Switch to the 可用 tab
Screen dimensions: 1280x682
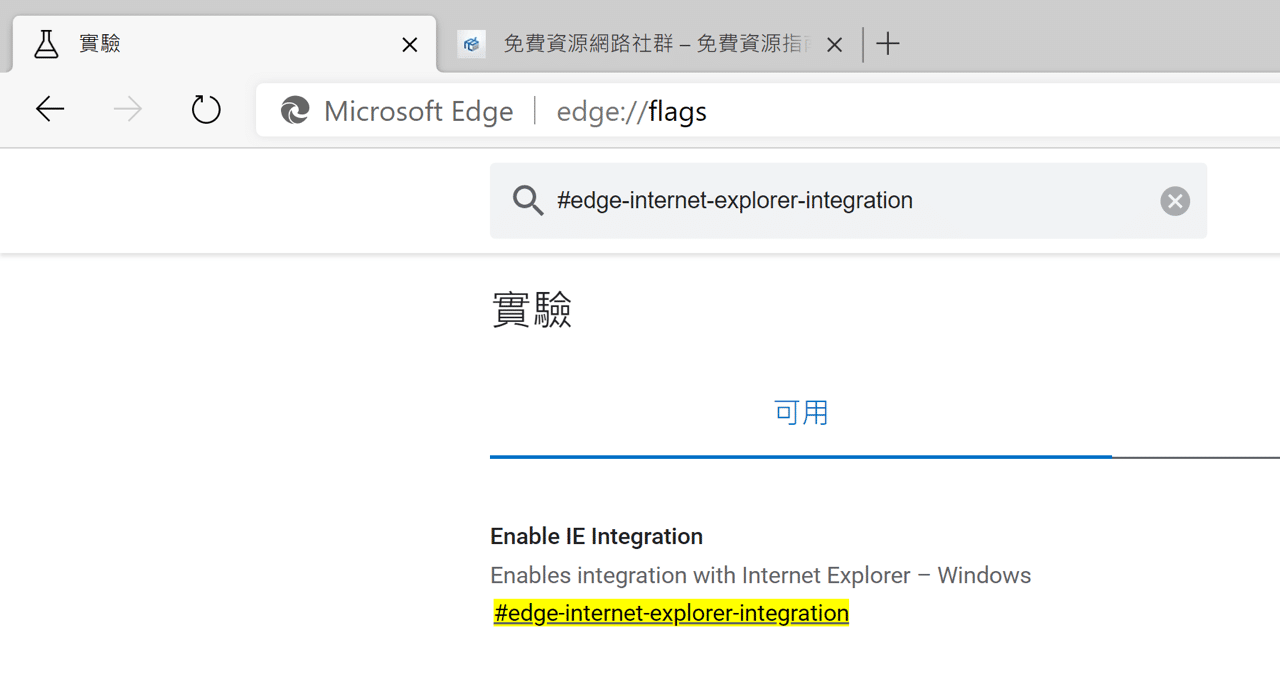[x=801, y=412]
